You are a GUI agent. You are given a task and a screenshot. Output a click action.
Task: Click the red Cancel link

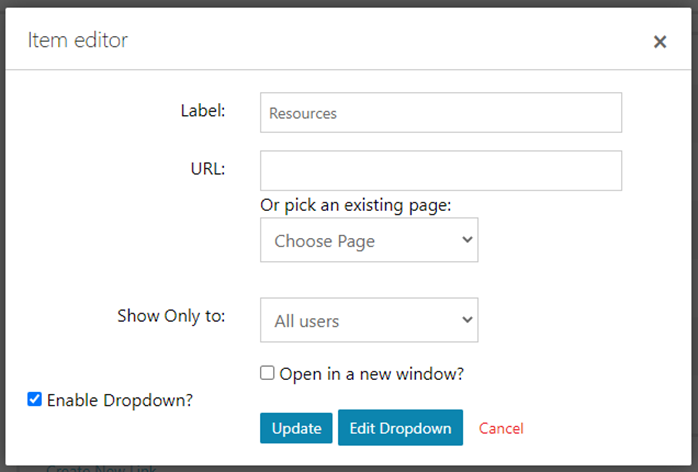(501, 428)
